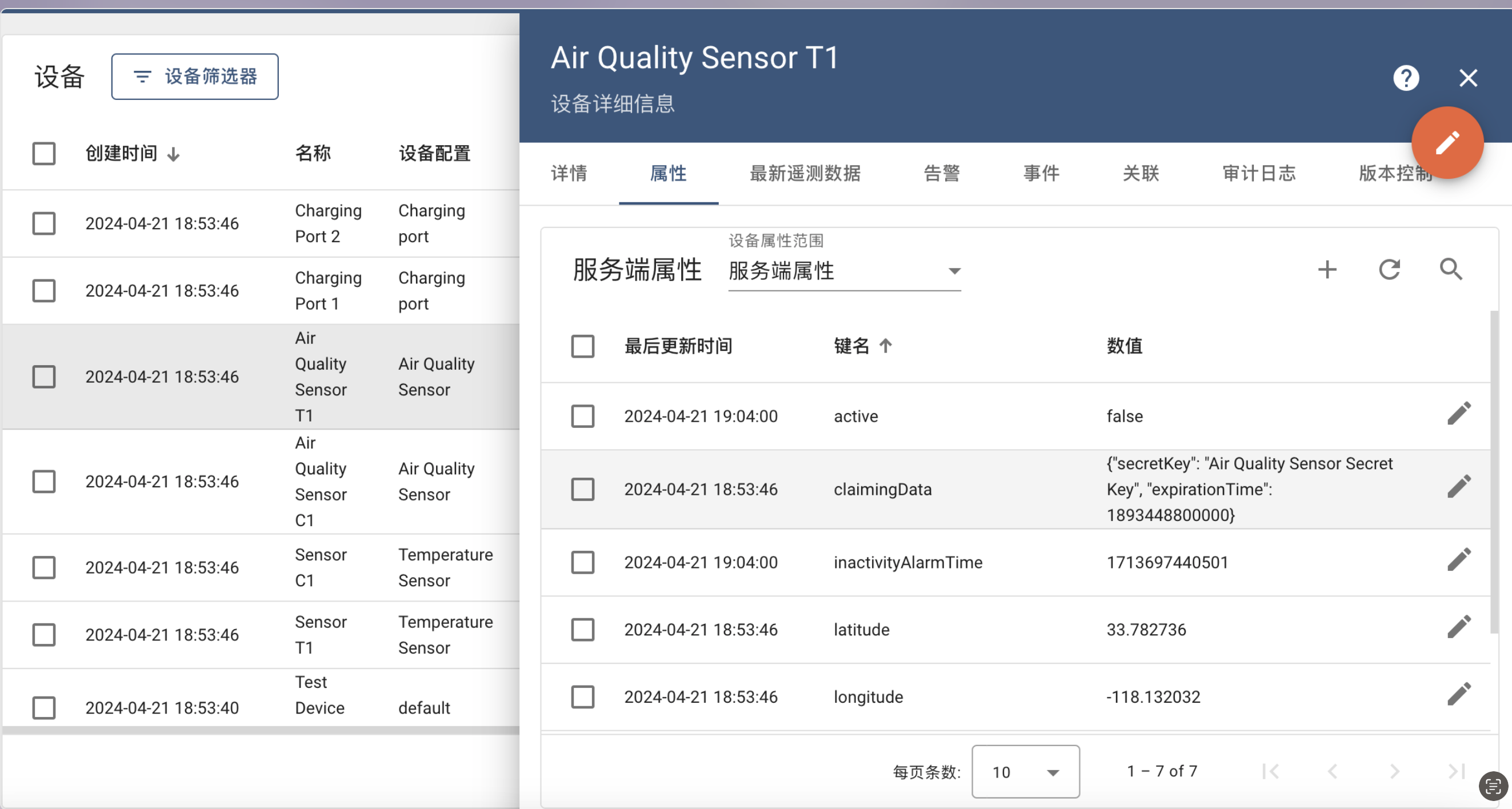Check the Air Quality Sensor T1 device row
Image resolution: width=1512 pixels, height=809 pixels.
44,377
